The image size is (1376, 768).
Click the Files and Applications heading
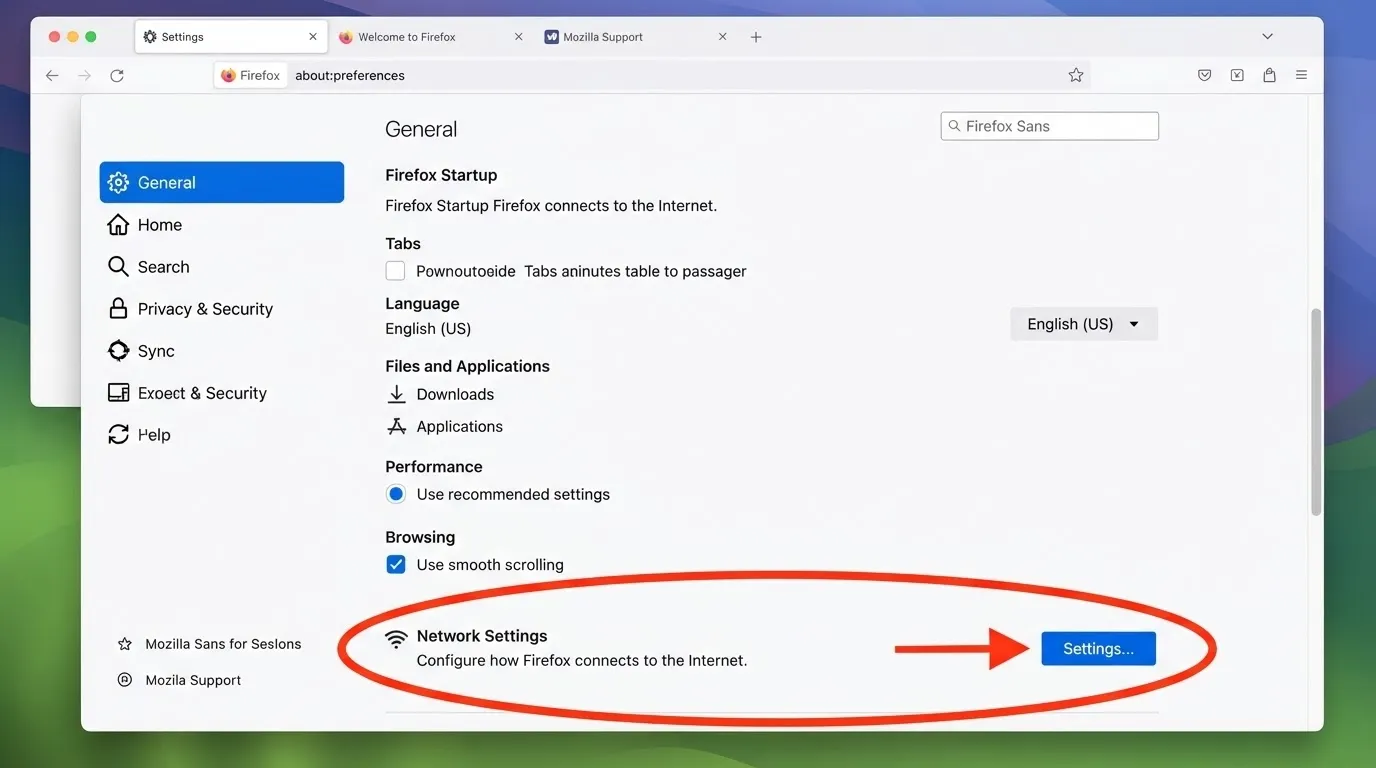[x=467, y=366]
